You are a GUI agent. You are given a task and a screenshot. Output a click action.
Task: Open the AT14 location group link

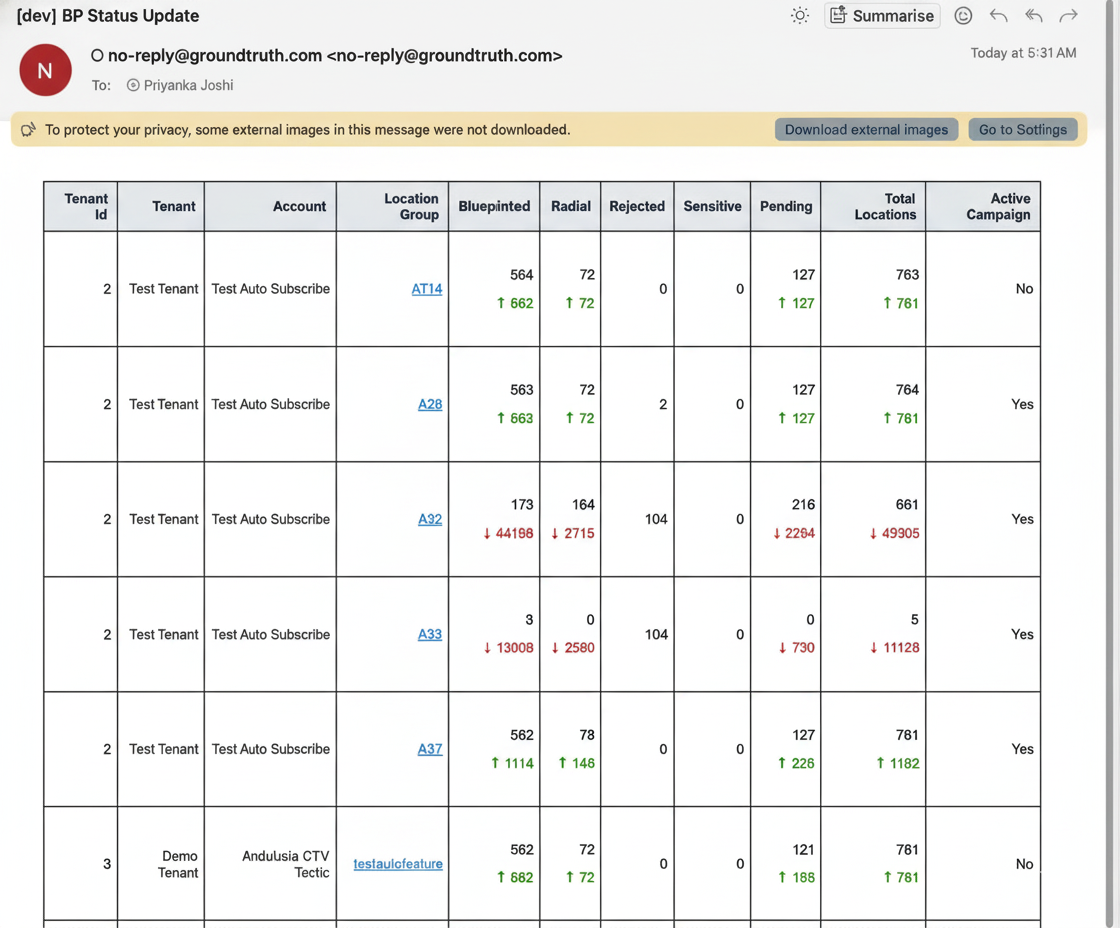pos(427,289)
